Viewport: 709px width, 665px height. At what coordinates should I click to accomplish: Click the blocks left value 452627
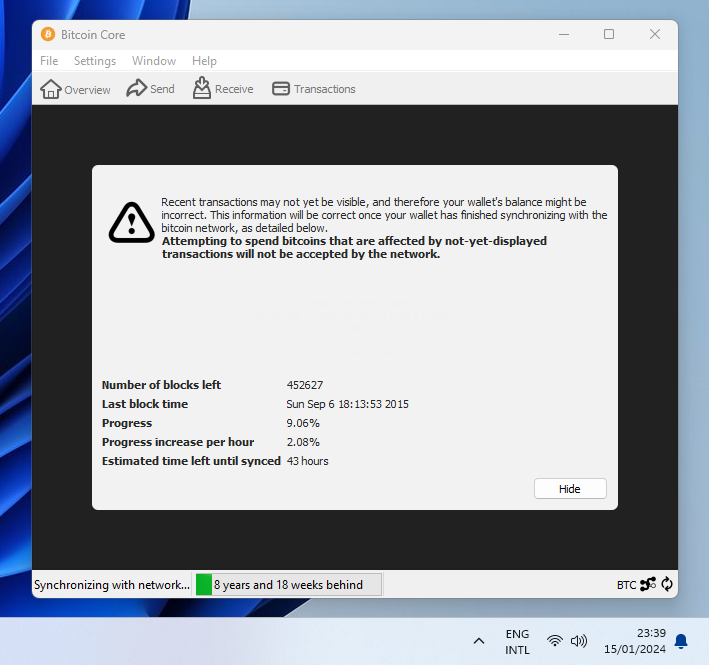pos(305,385)
